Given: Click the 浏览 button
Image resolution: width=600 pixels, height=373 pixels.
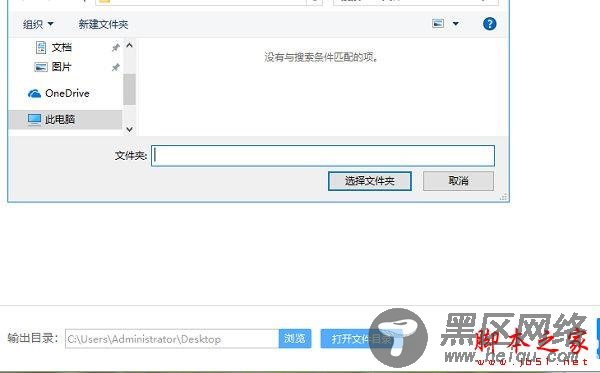Looking at the screenshot, I should coord(295,339).
